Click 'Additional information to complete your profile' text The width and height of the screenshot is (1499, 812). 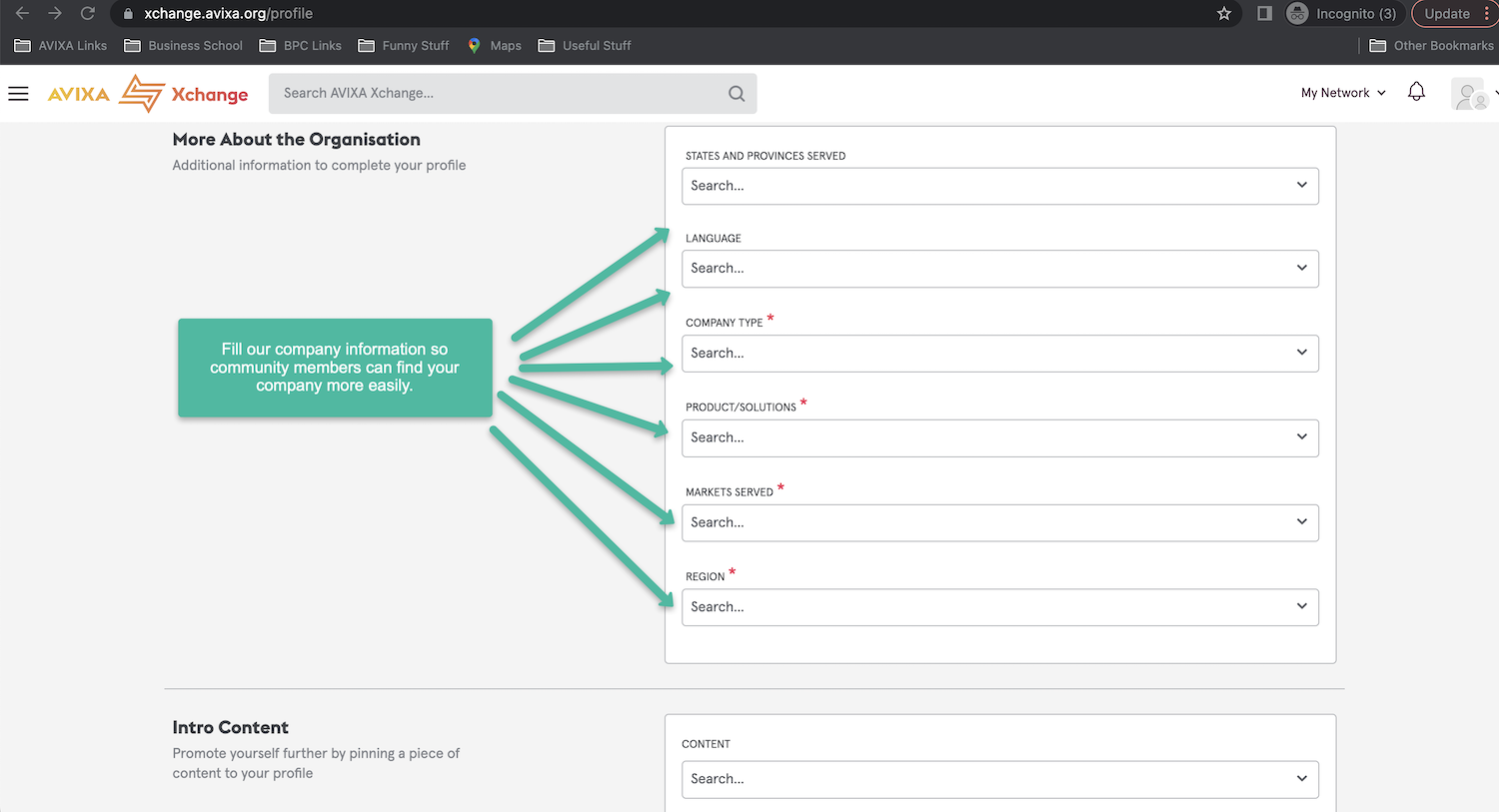pos(319,166)
